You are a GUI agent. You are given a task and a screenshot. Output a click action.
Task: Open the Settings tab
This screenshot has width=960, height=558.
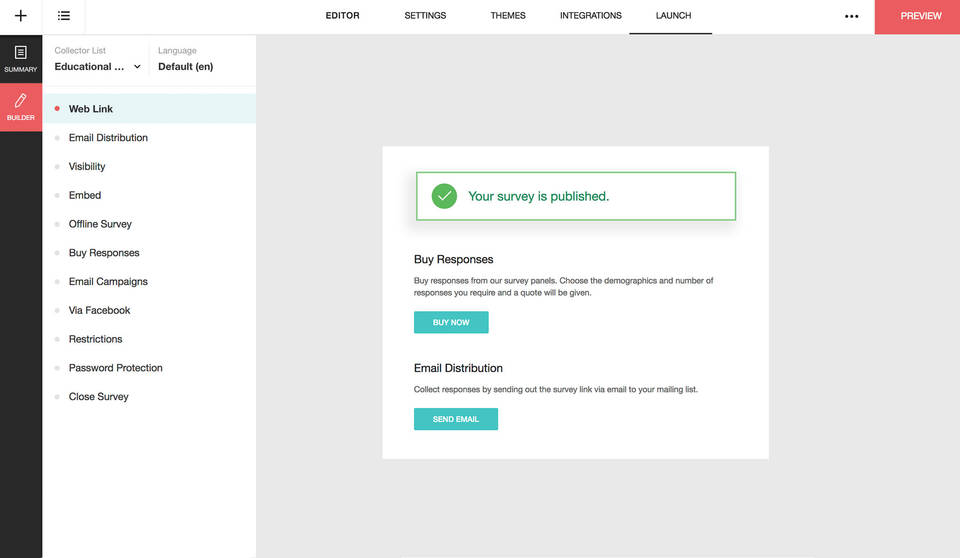425,16
